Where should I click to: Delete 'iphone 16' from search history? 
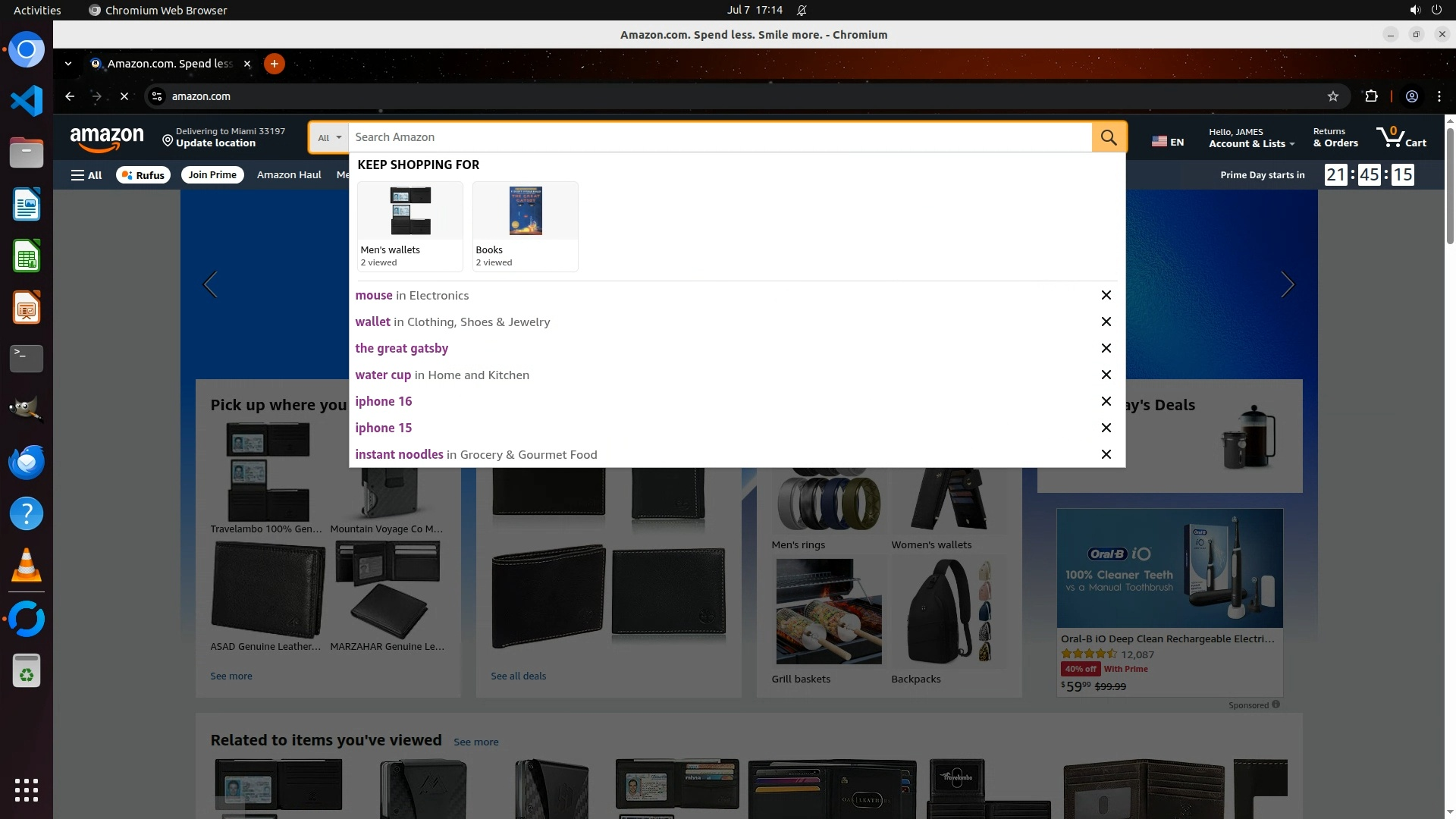[x=1106, y=401]
